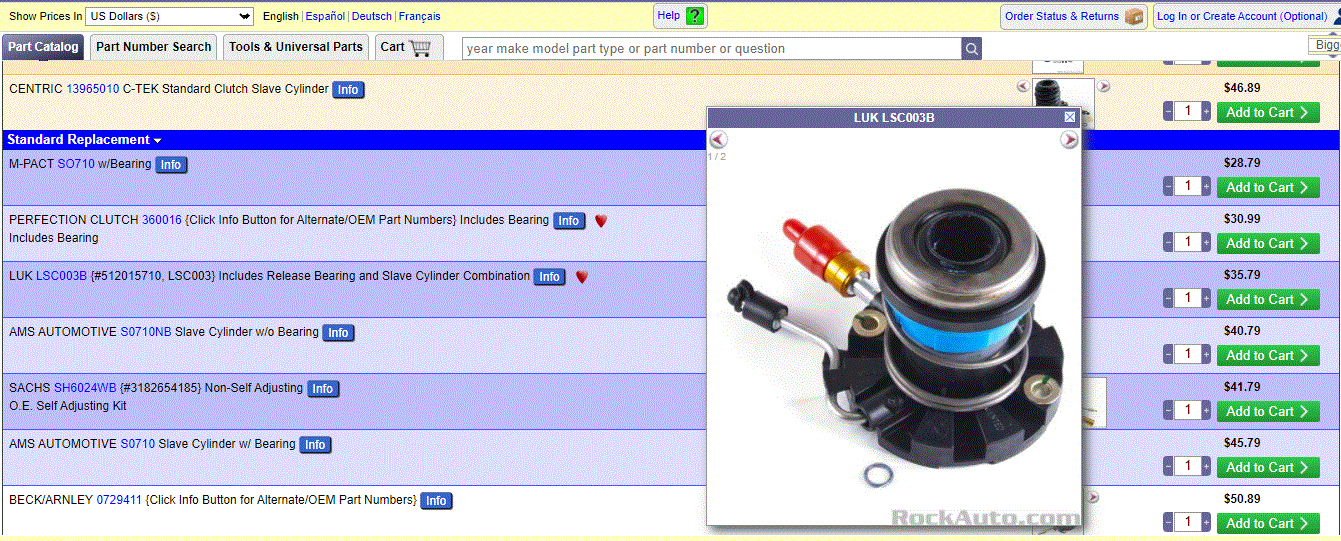Open Info for M-PACT SO710
This screenshot has width=1341, height=541.
[171, 165]
